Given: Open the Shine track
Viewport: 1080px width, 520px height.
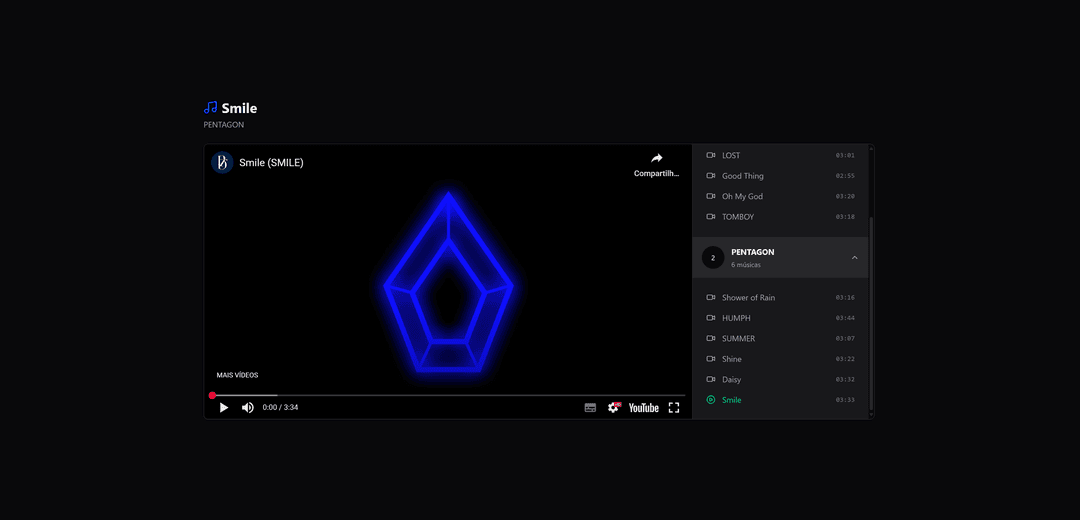Looking at the screenshot, I should 732,359.
